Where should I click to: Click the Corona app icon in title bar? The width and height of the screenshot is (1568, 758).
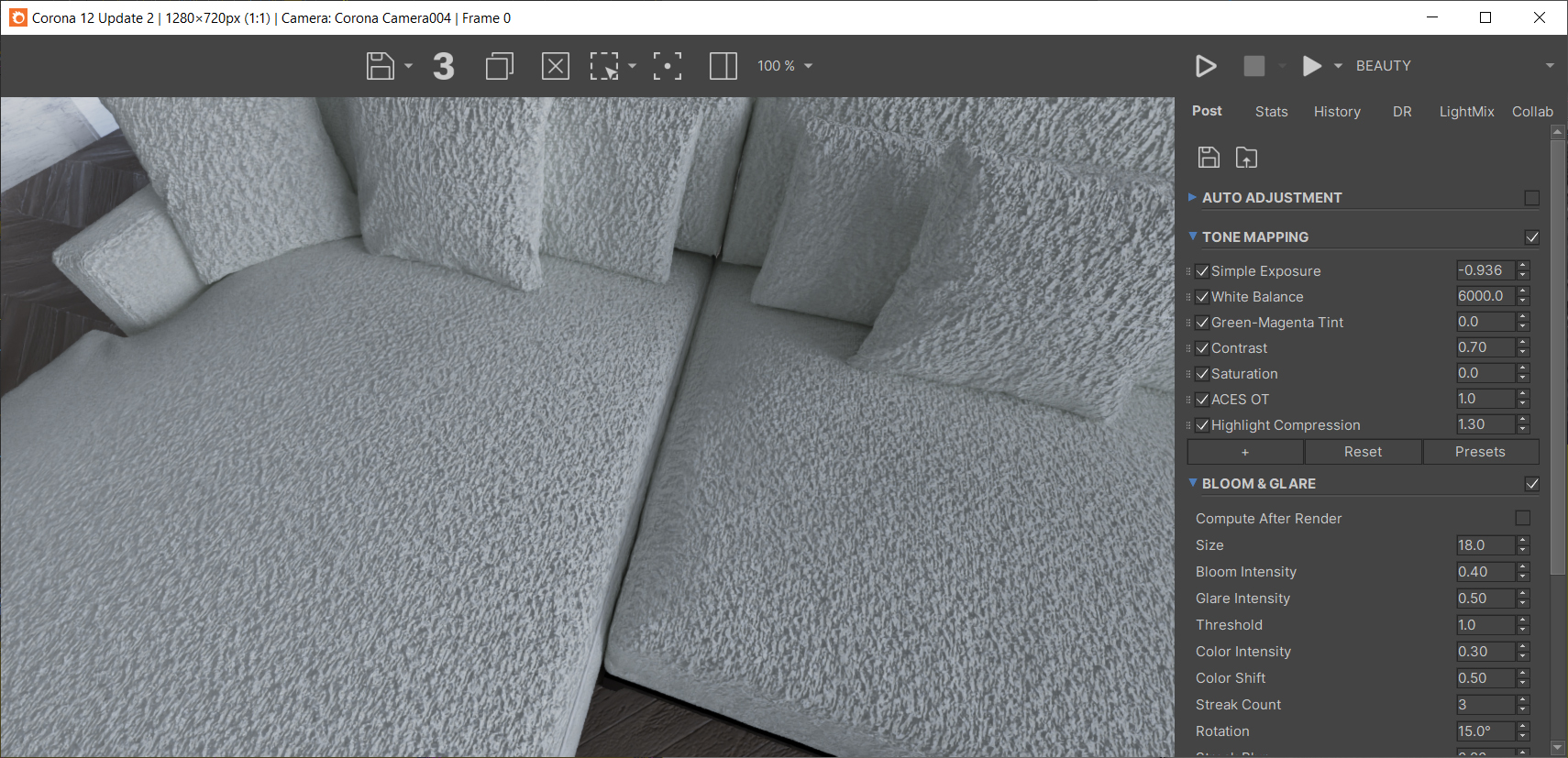17,17
